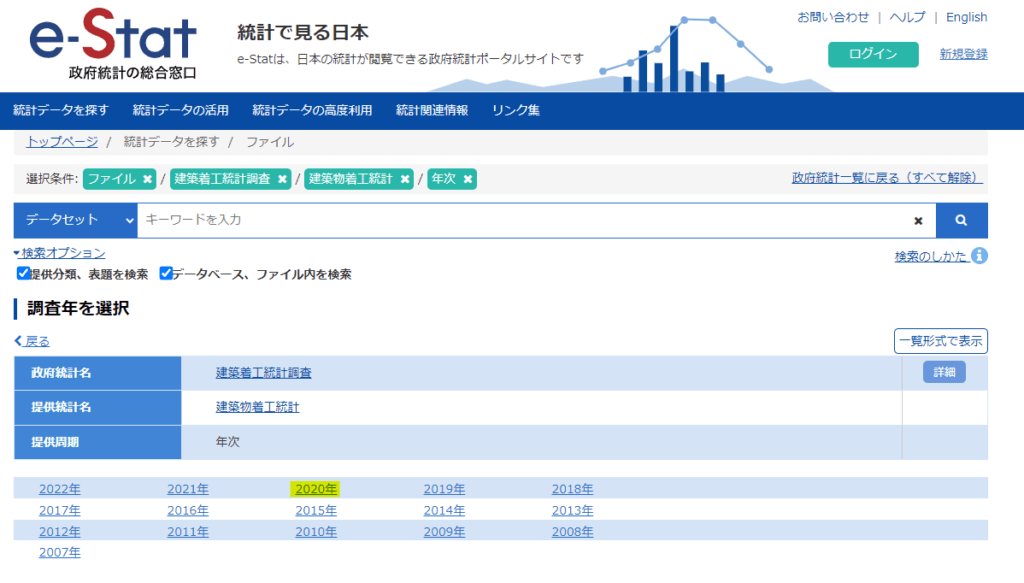Collapse the 検索オプション expander
Viewport: 1024px width, 583px height.
point(59,253)
